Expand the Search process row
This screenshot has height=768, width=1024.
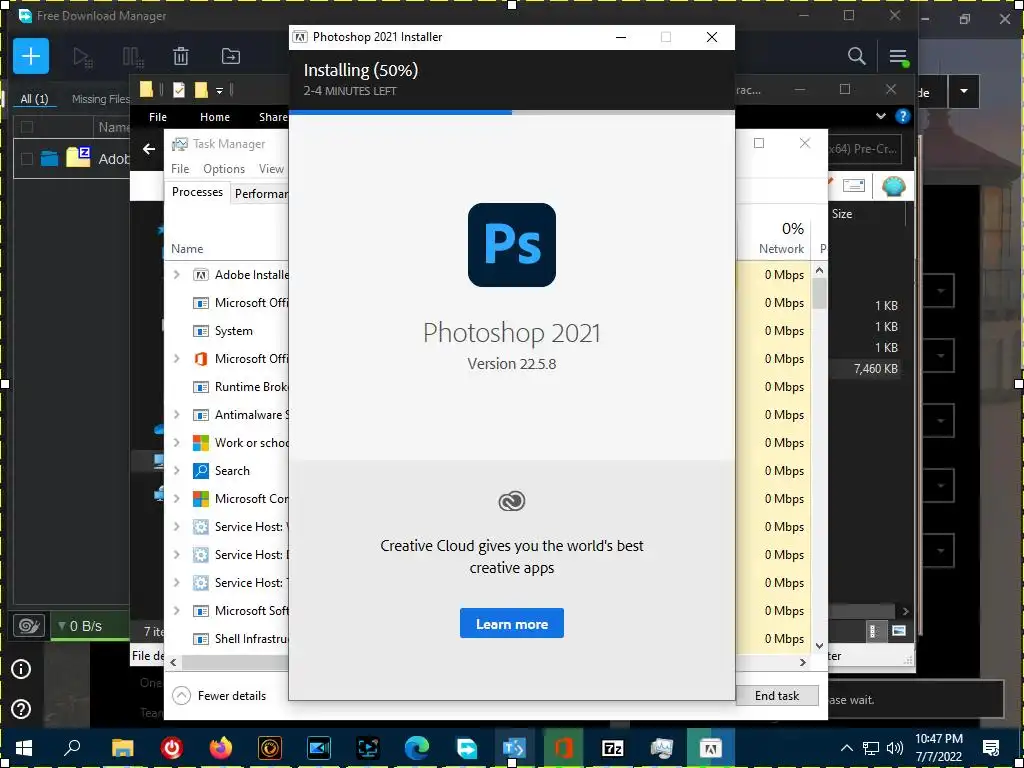[176, 471]
